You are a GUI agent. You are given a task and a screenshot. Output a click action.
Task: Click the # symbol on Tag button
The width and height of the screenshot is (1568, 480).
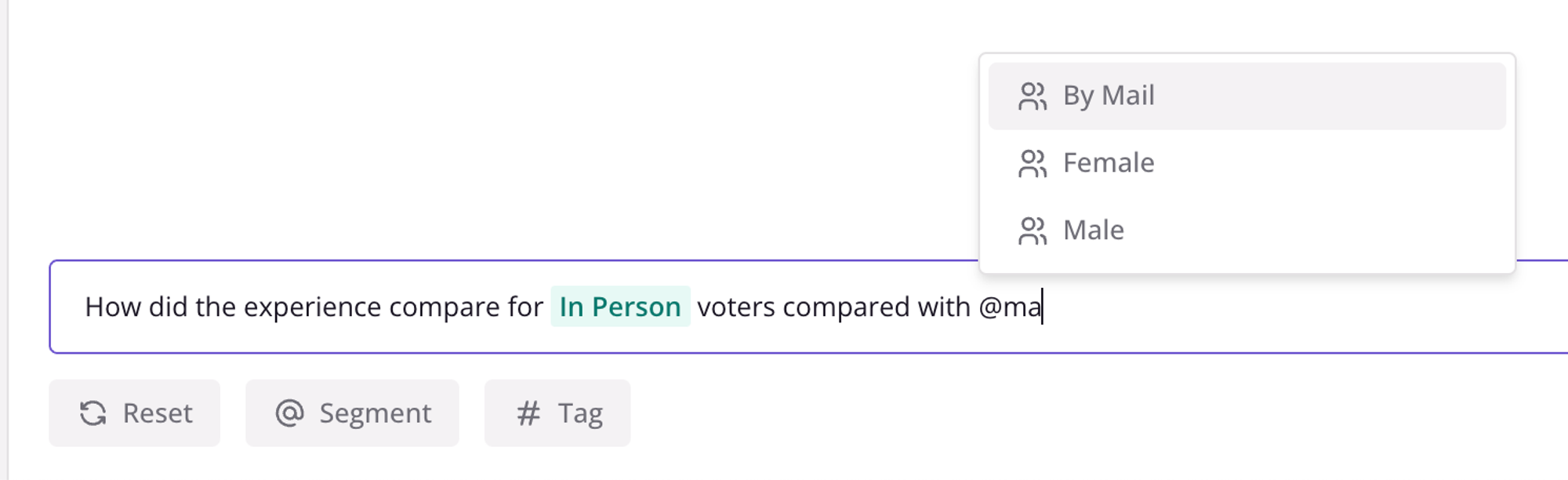[x=528, y=413]
